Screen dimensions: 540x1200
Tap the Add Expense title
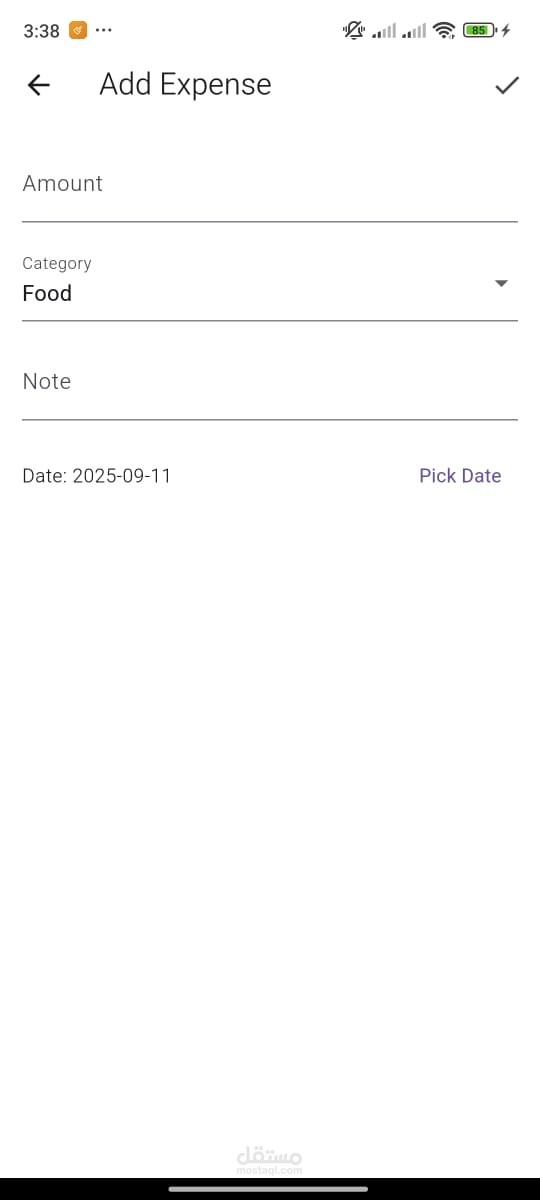click(185, 85)
